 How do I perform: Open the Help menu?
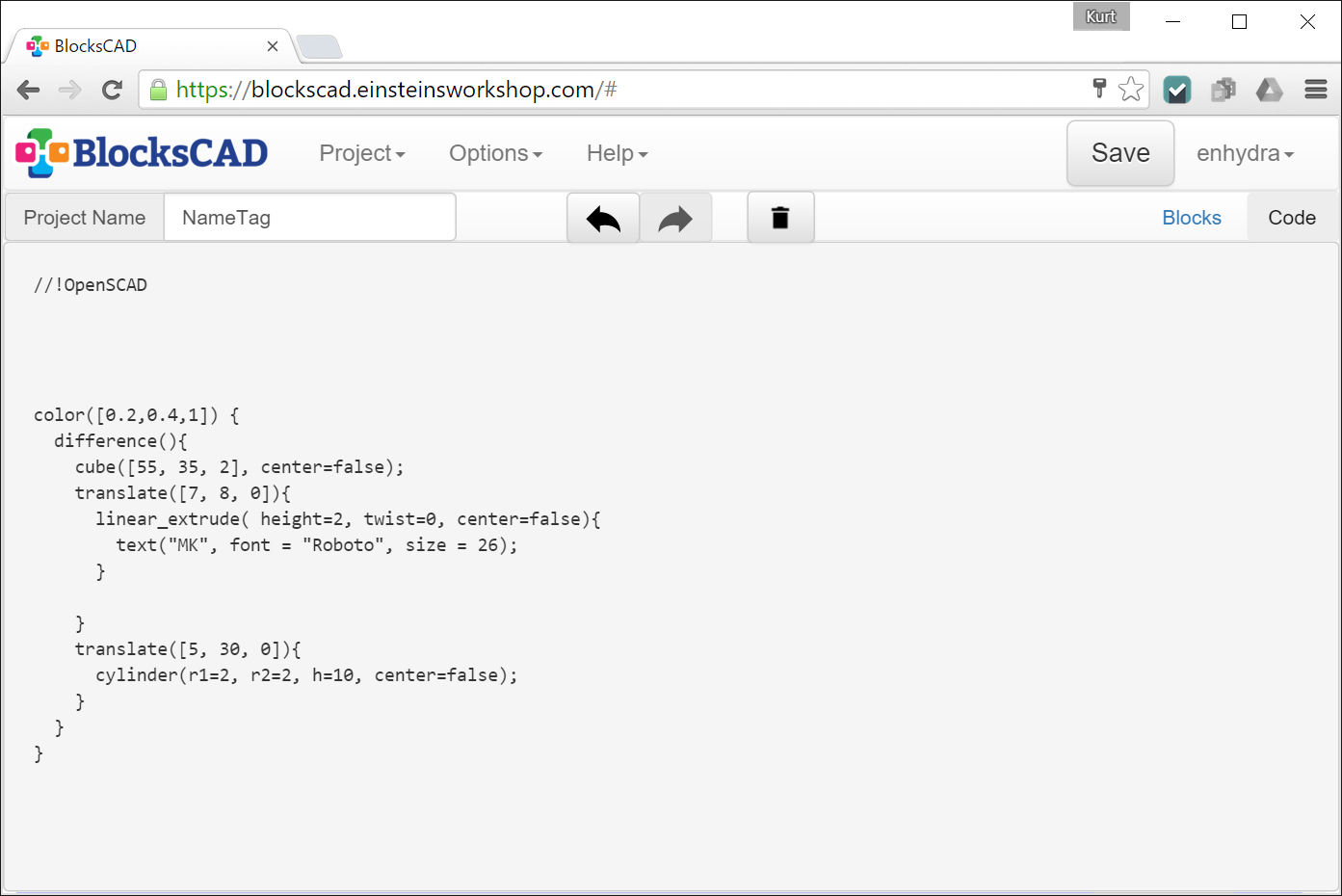click(616, 152)
